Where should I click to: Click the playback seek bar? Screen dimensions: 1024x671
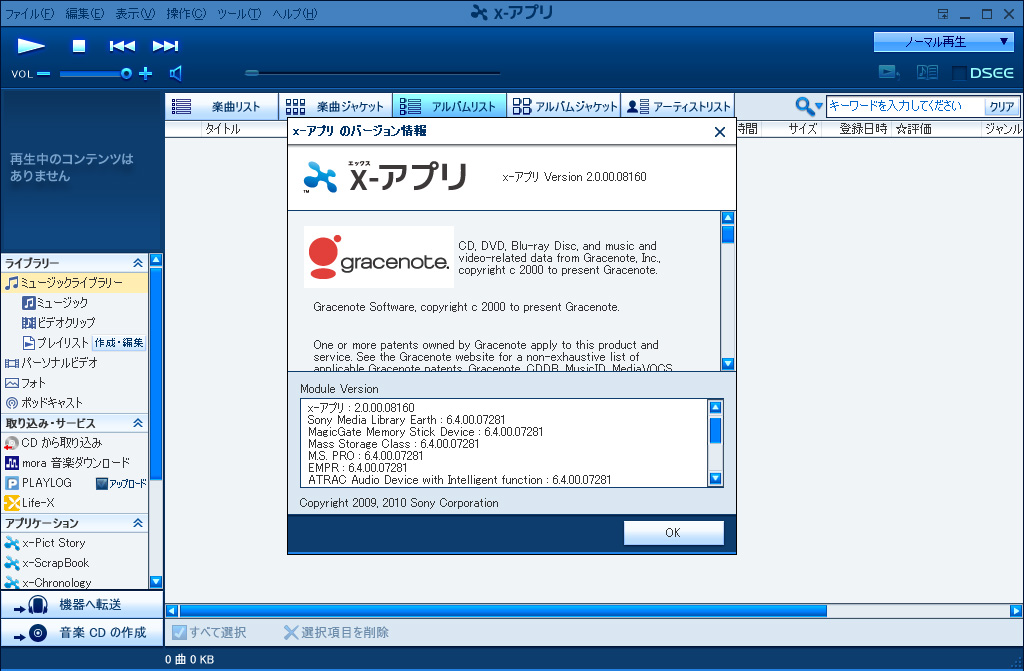pos(372,73)
